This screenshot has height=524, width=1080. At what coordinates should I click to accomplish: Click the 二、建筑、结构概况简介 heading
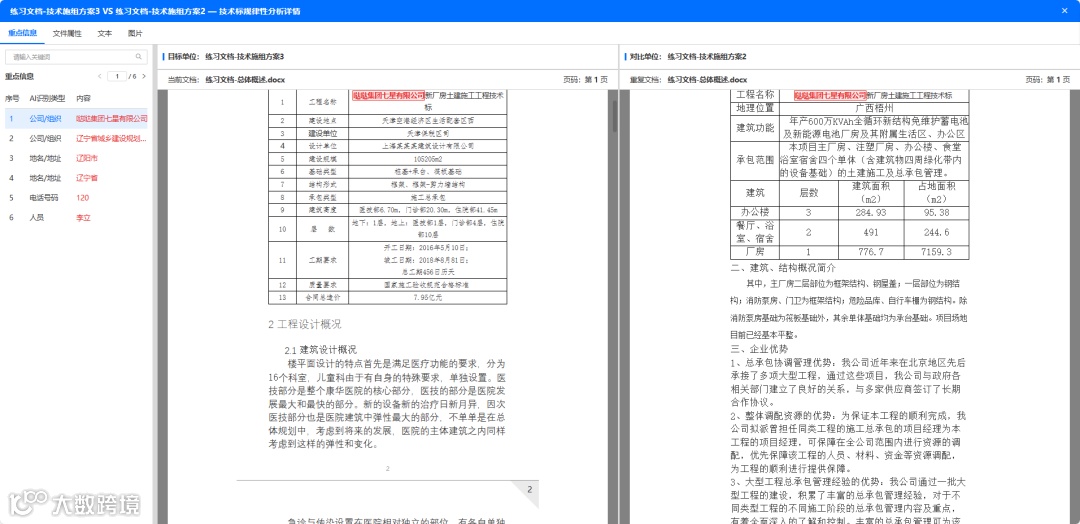[783, 268]
